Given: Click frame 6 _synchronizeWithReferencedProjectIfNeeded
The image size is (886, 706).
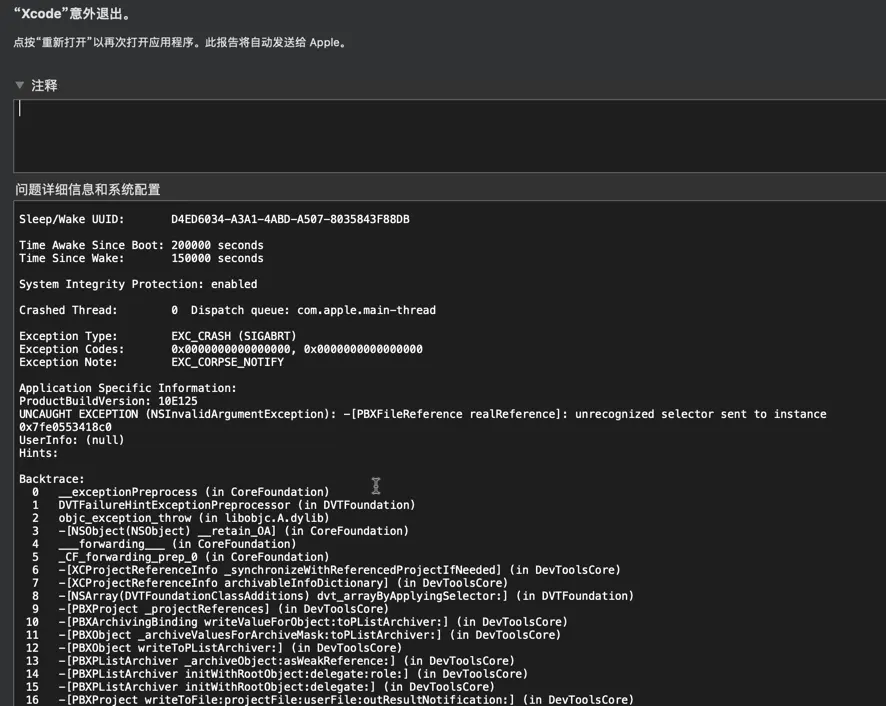Looking at the screenshot, I should click(x=325, y=570).
